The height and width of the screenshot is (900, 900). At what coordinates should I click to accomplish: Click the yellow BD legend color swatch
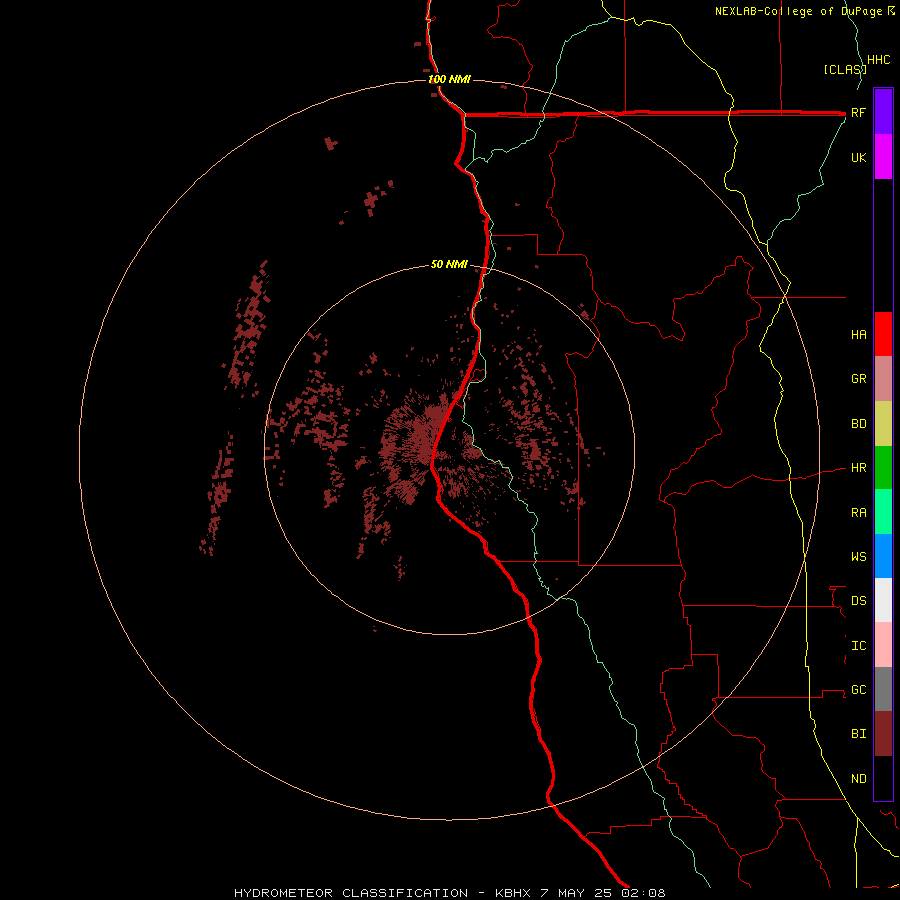pyautogui.click(x=883, y=424)
